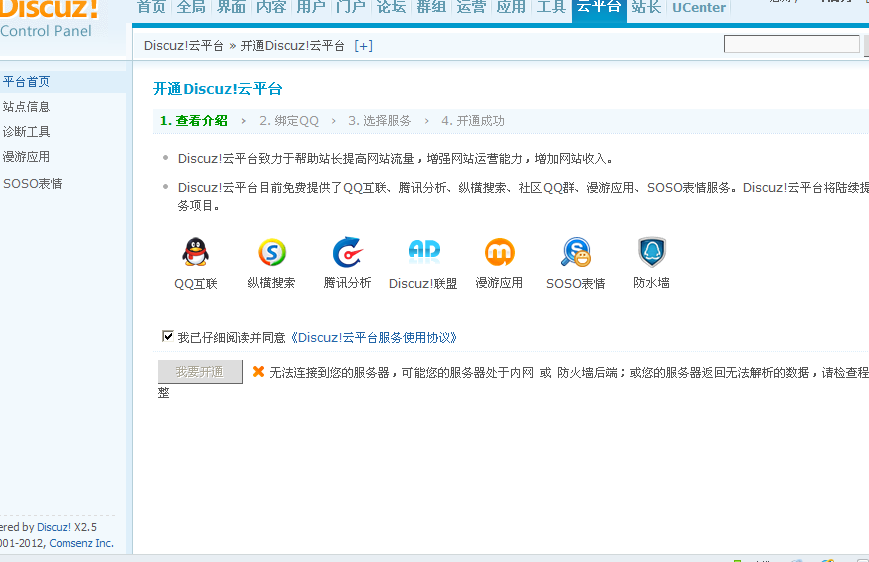Click the Discuz! Control Panel logo
Screen dimensions: 869x562
pos(49,18)
